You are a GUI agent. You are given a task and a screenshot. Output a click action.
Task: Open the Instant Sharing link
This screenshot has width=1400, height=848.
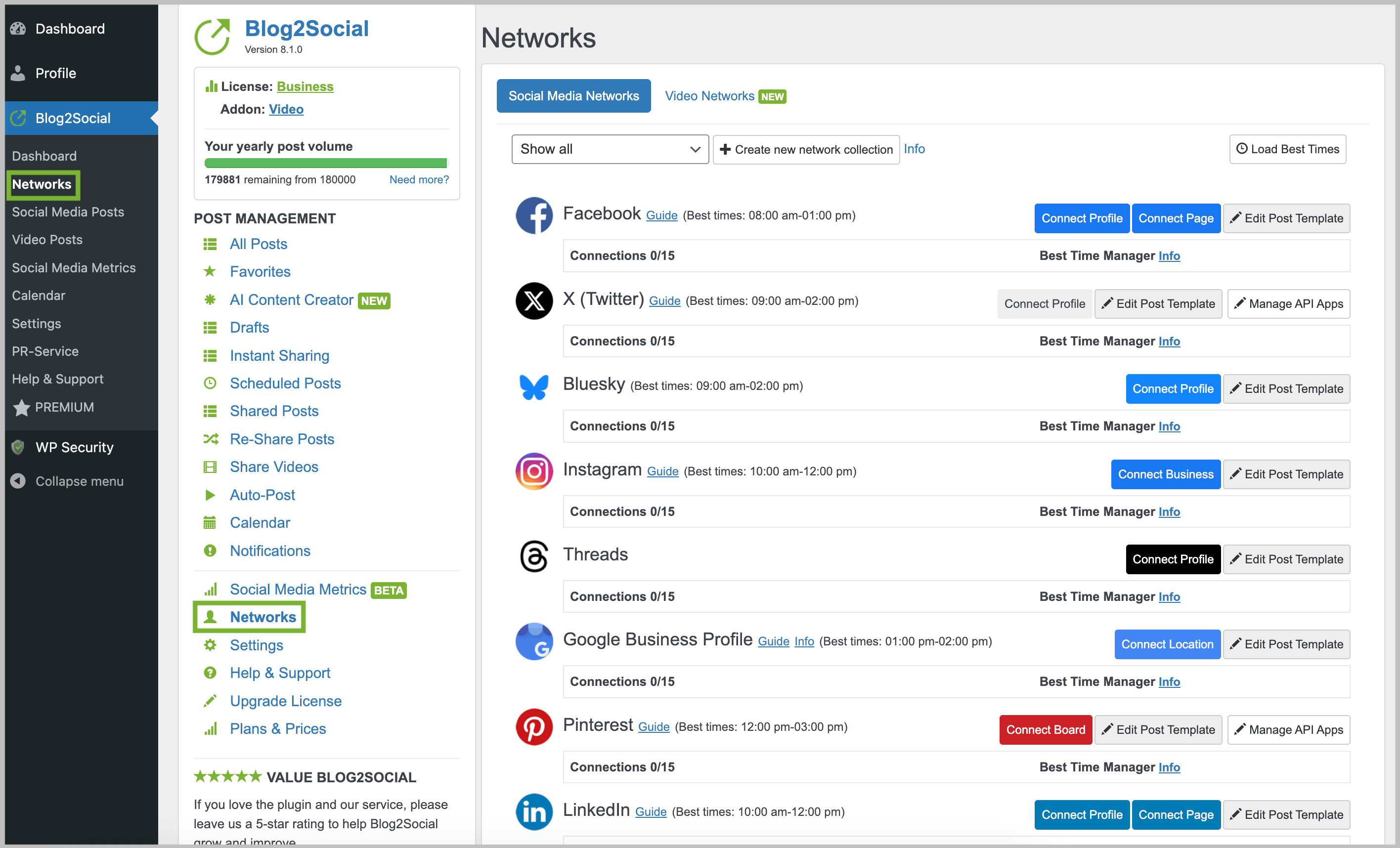[x=279, y=356]
